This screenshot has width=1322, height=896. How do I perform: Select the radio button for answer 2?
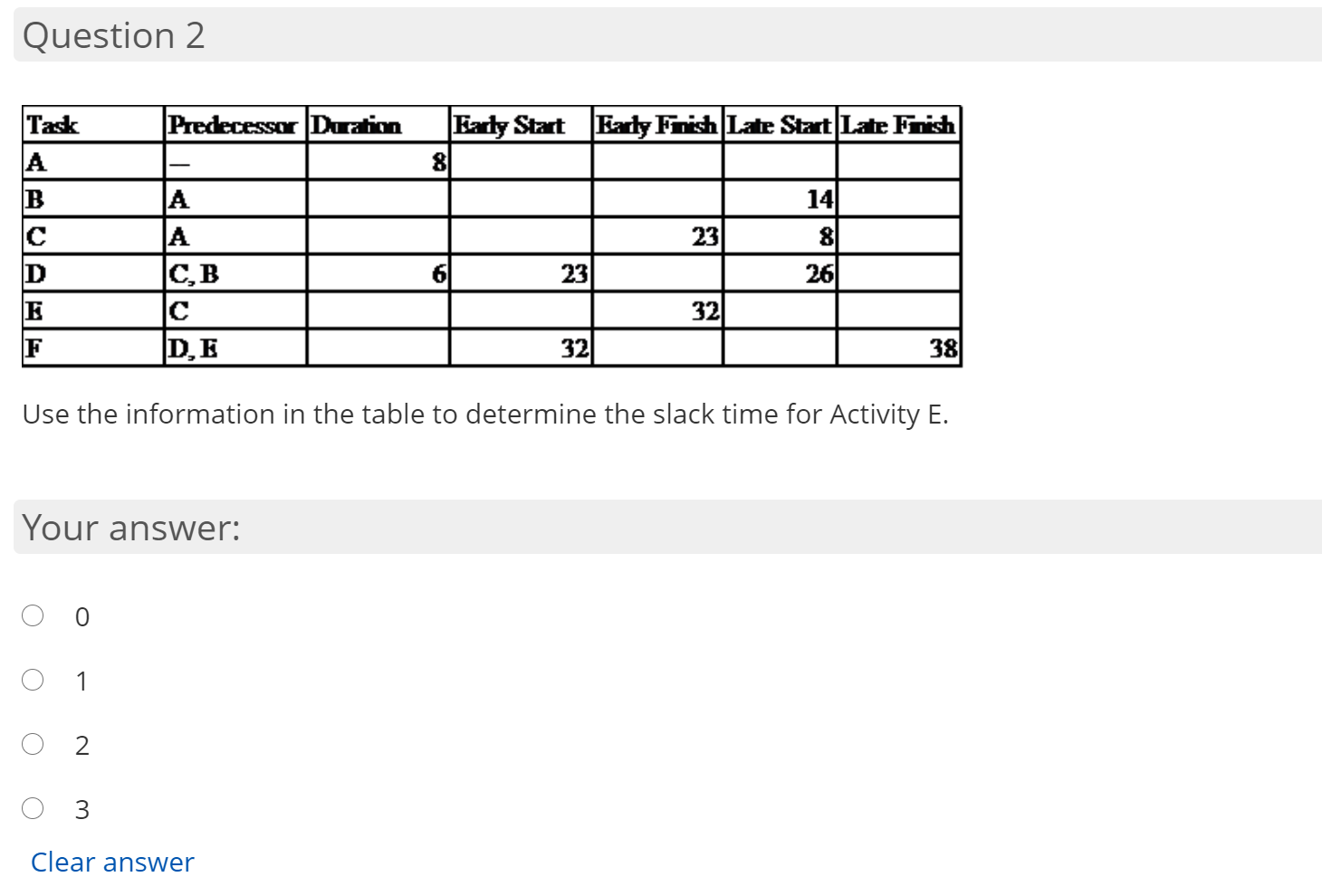click(33, 744)
